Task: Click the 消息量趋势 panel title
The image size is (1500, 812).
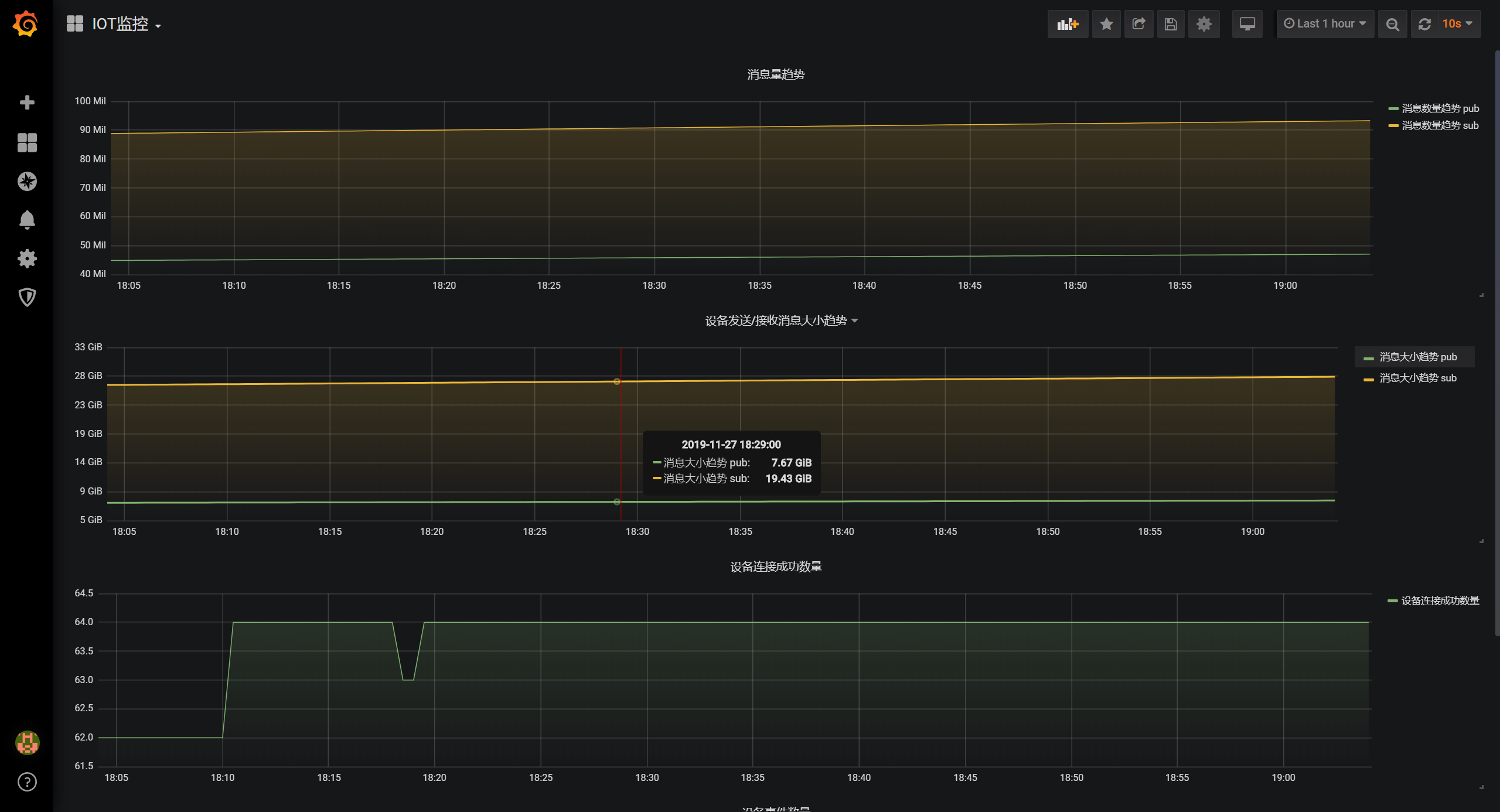Action: pyautogui.click(x=775, y=74)
